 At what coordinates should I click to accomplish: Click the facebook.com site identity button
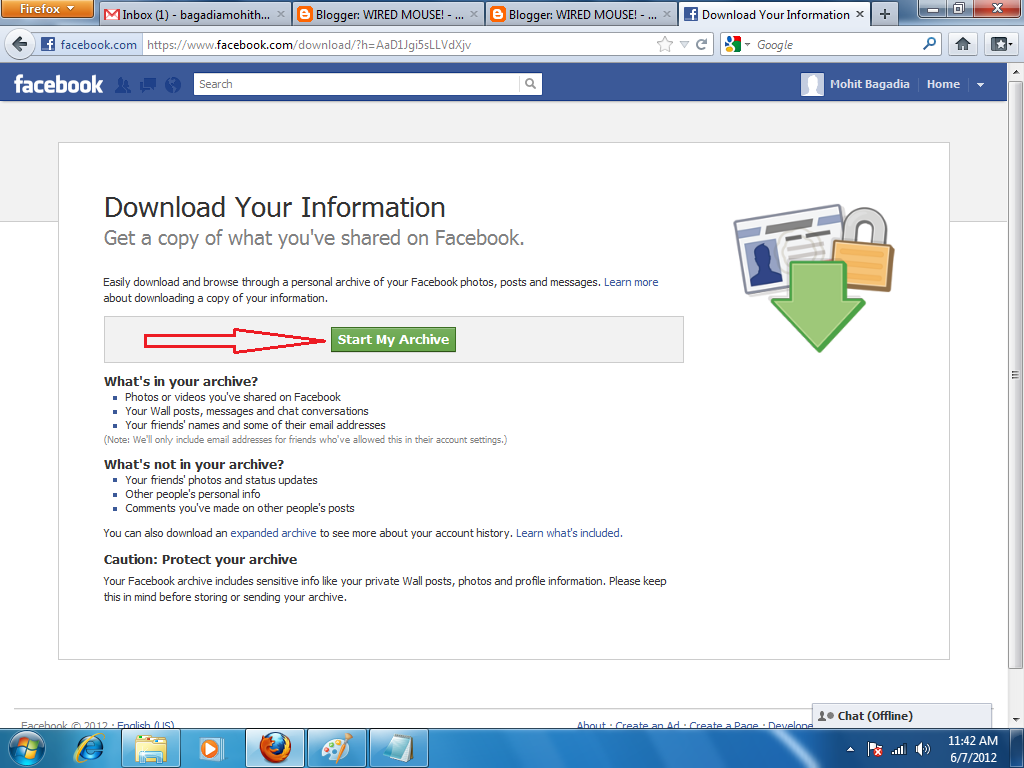click(x=89, y=44)
